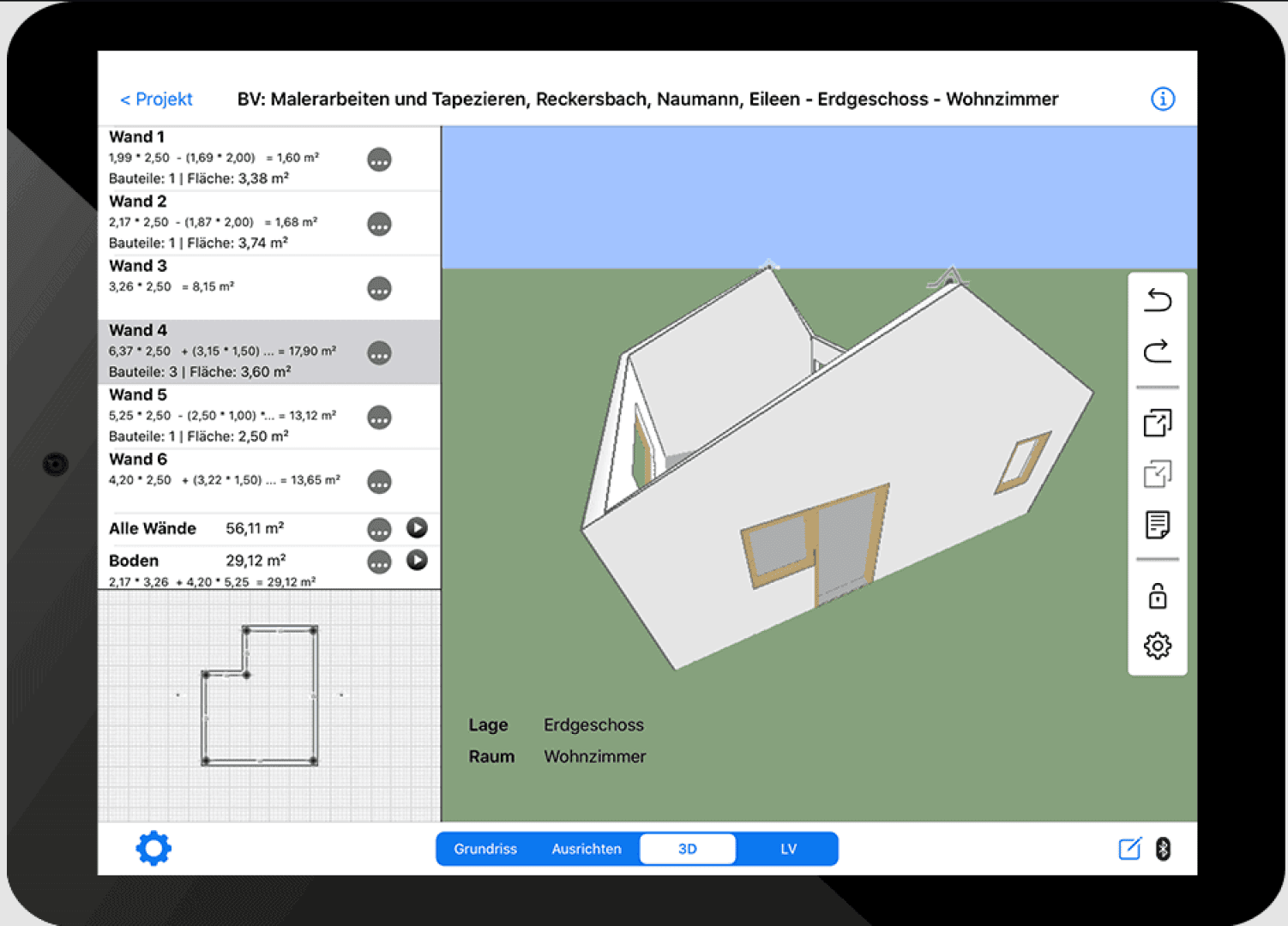Undo the last action

pyautogui.click(x=1158, y=300)
